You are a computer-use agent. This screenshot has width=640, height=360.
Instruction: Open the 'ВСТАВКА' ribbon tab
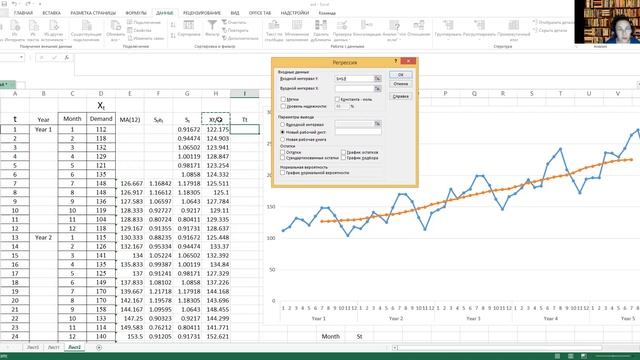pyautogui.click(x=52, y=13)
